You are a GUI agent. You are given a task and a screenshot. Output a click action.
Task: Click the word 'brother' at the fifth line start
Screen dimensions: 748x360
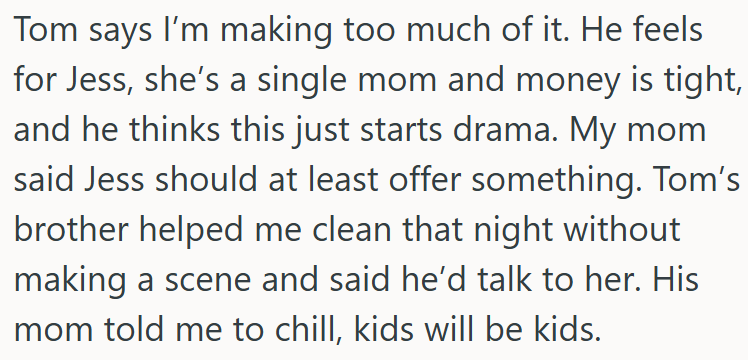[x=72, y=230]
